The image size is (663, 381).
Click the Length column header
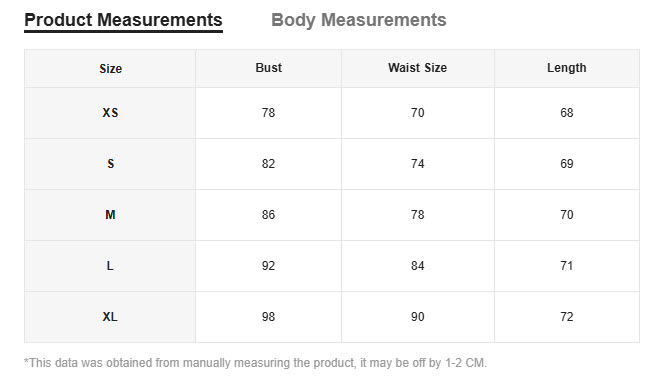[x=567, y=68]
